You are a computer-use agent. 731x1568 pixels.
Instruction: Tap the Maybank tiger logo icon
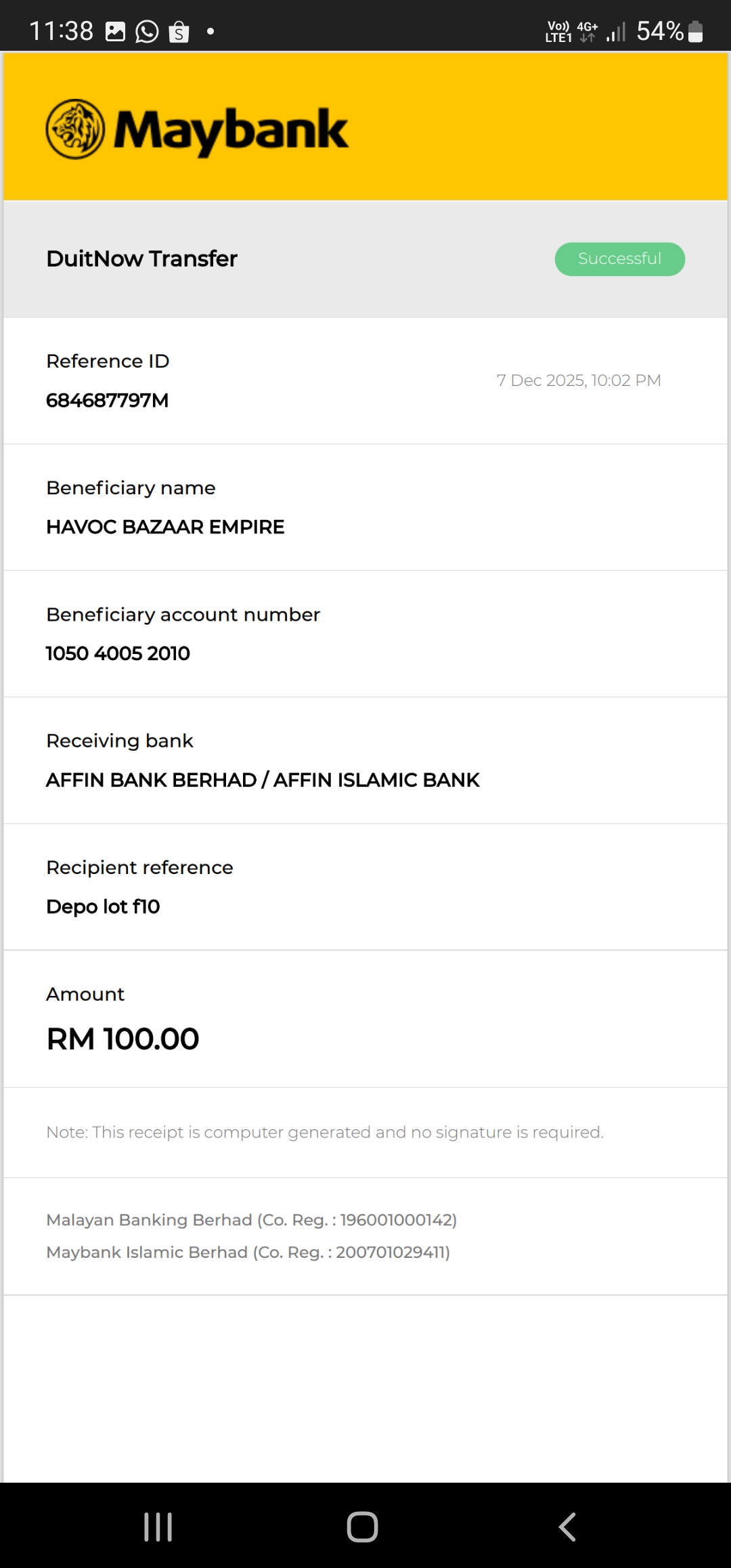(x=75, y=129)
